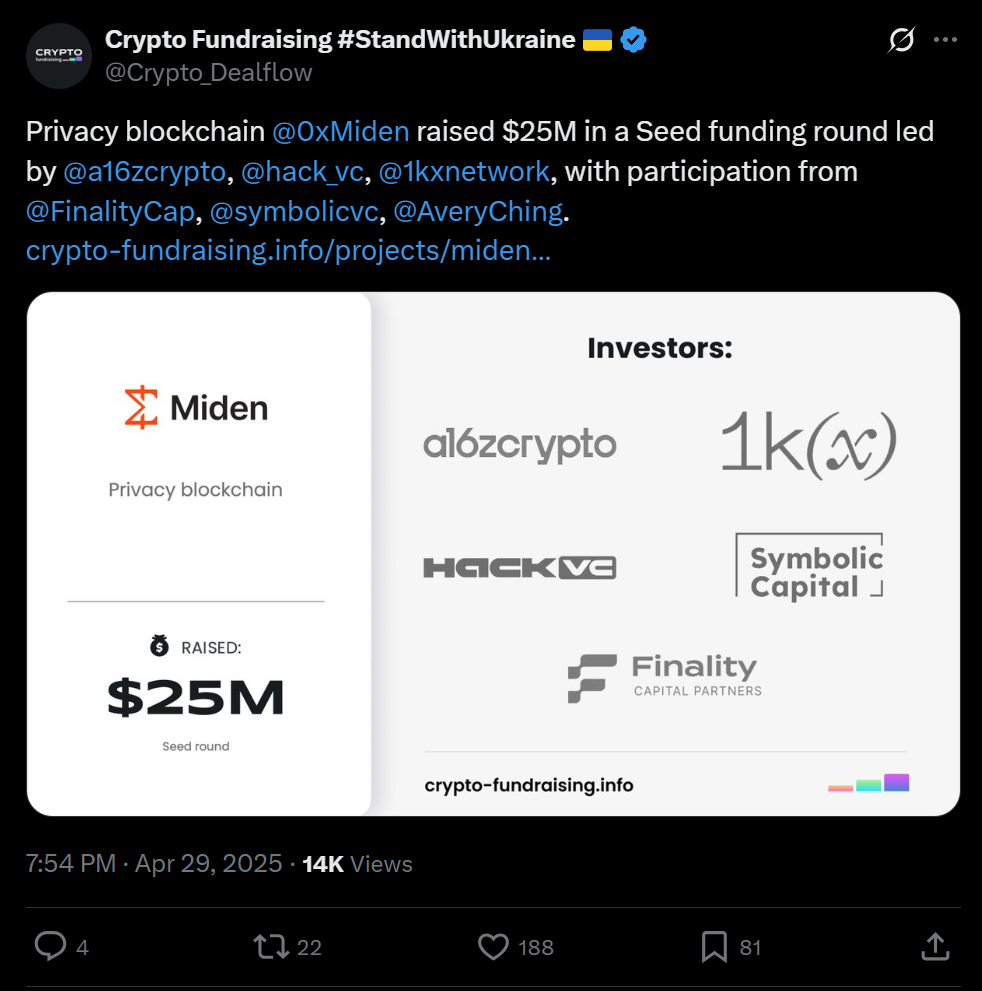This screenshot has height=991, width=982.
Task: Open the @hack_vc mention
Action: point(303,171)
